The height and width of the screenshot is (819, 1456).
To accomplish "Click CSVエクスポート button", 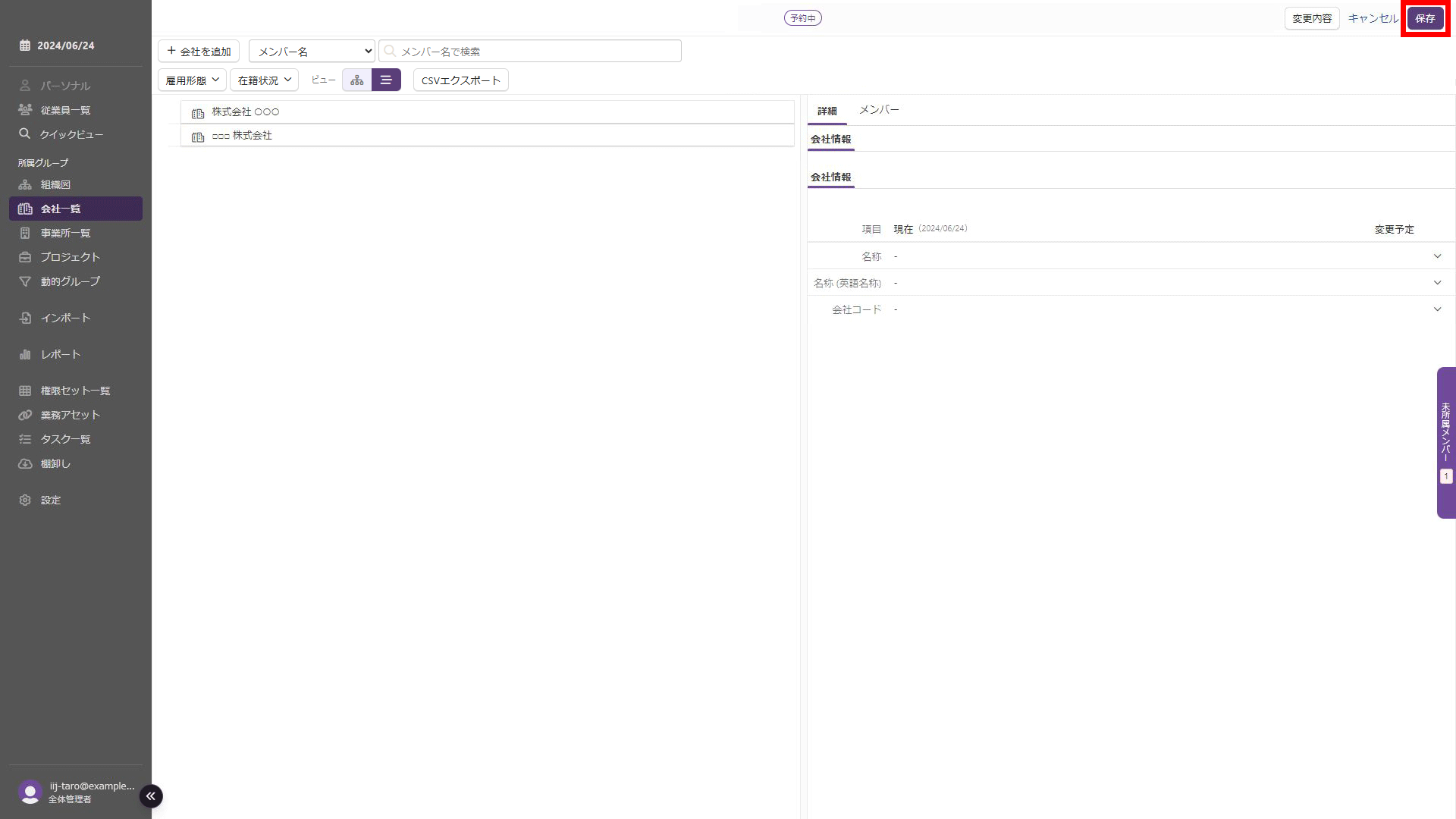I will point(461,80).
